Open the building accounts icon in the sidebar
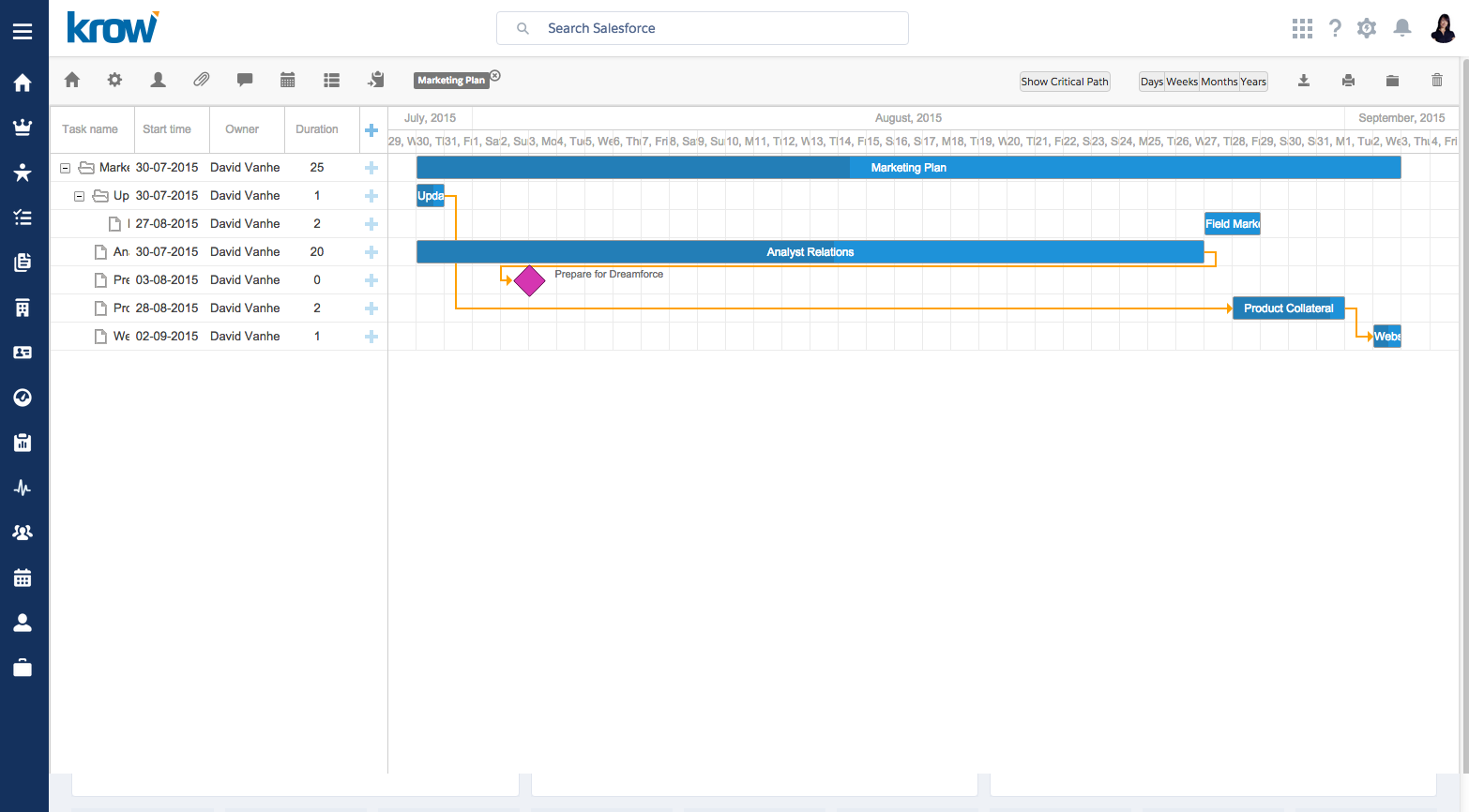The height and width of the screenshot is (812, 1469). click(x=23, y=308)
